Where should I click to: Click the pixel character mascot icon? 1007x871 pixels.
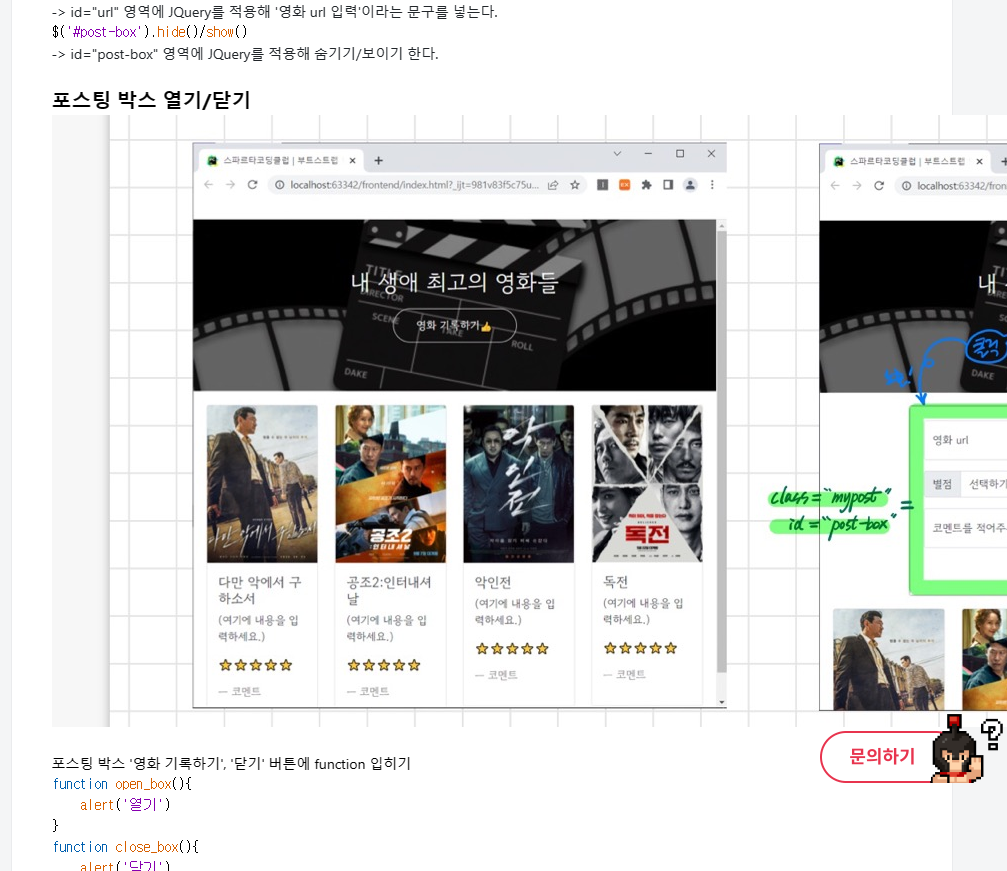point(956,750)
